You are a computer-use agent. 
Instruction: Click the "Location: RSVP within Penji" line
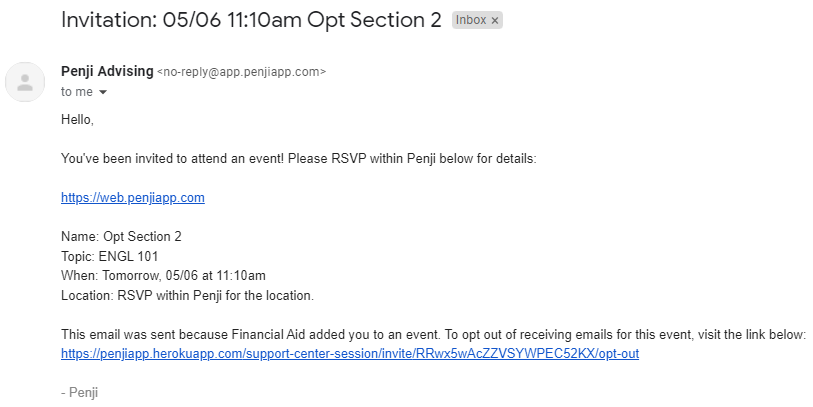point(187,296)
